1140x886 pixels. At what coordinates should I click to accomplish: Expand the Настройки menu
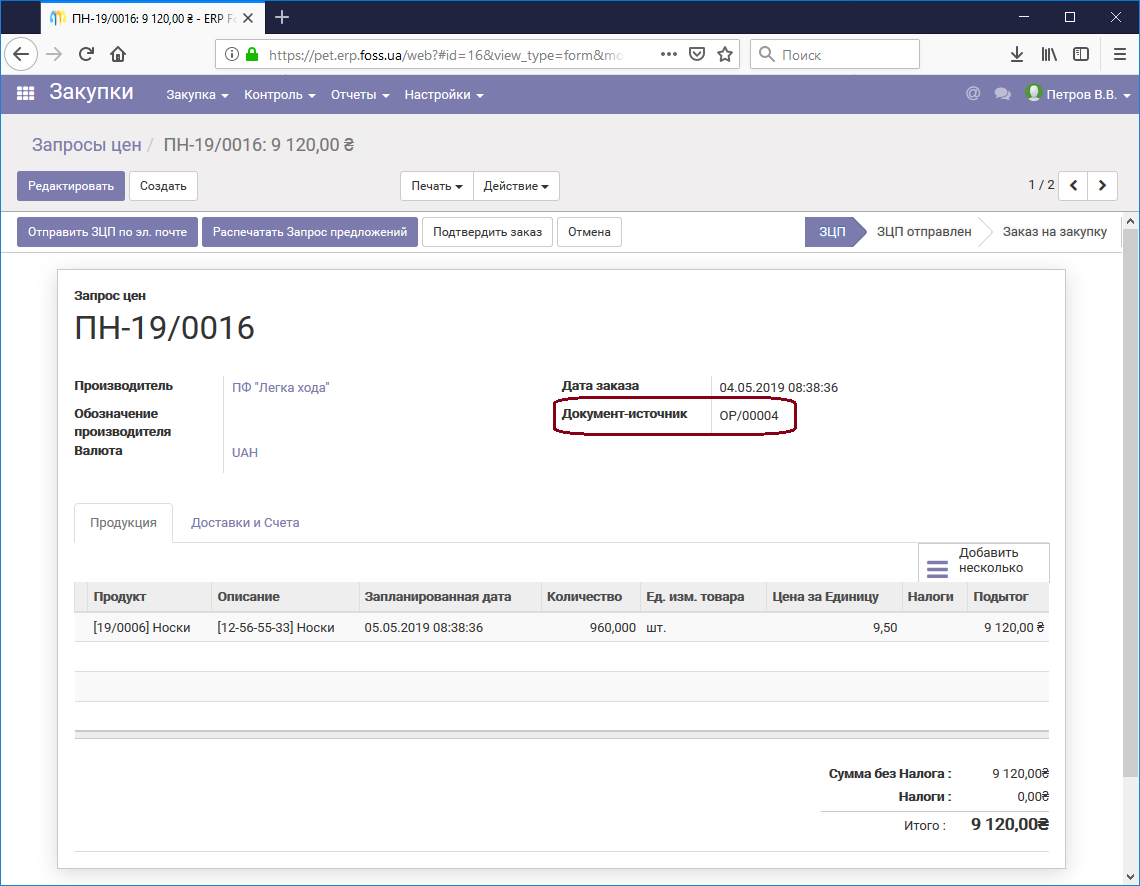coord(443,94)
